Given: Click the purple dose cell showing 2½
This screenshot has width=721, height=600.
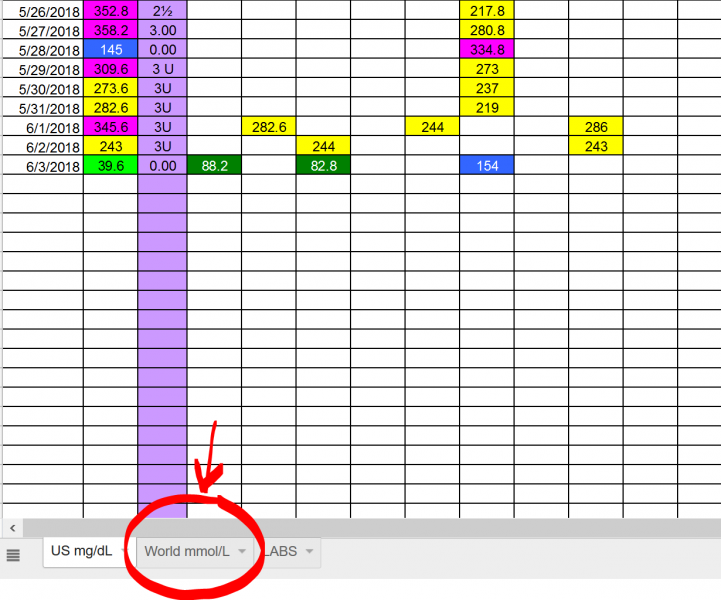Looking at the screenshot, I should pos(161,11).
